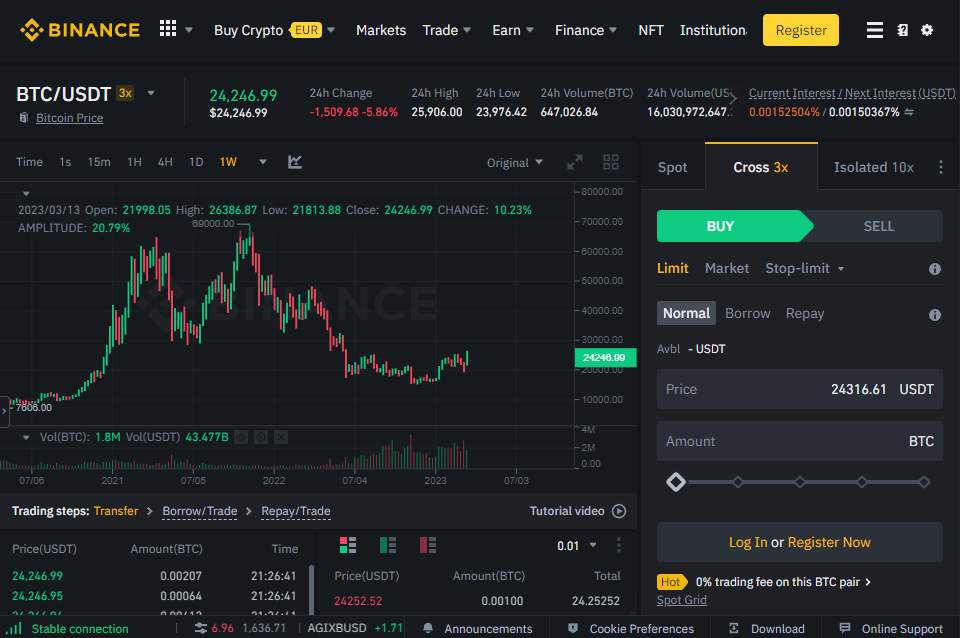The height and width of the screenshot is (638, 960).
Task: Open more chart intervals dropdown
Action: coord(263,162)
